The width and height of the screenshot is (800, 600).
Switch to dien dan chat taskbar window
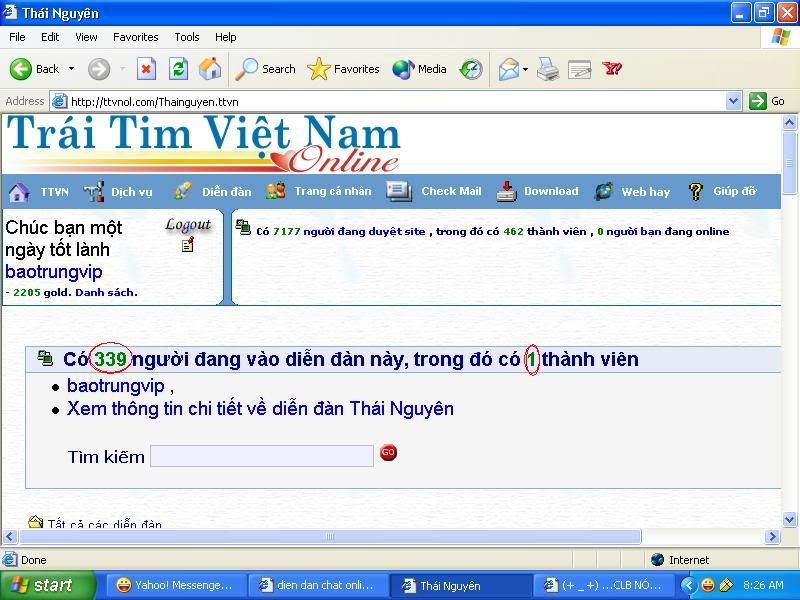318,585
